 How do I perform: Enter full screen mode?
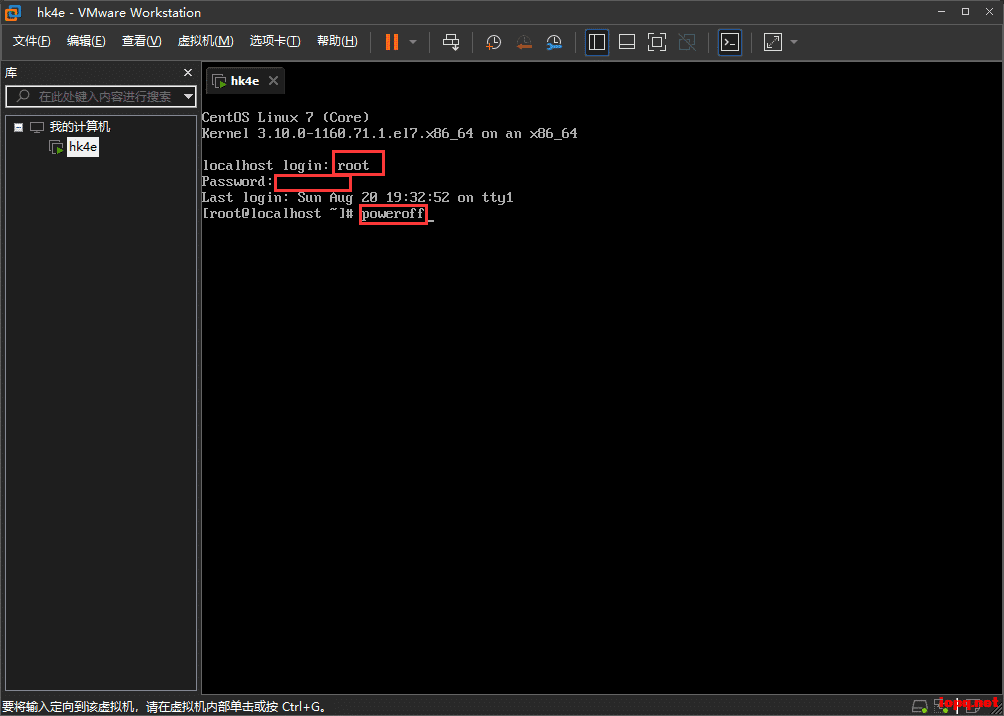pos(657,41)
